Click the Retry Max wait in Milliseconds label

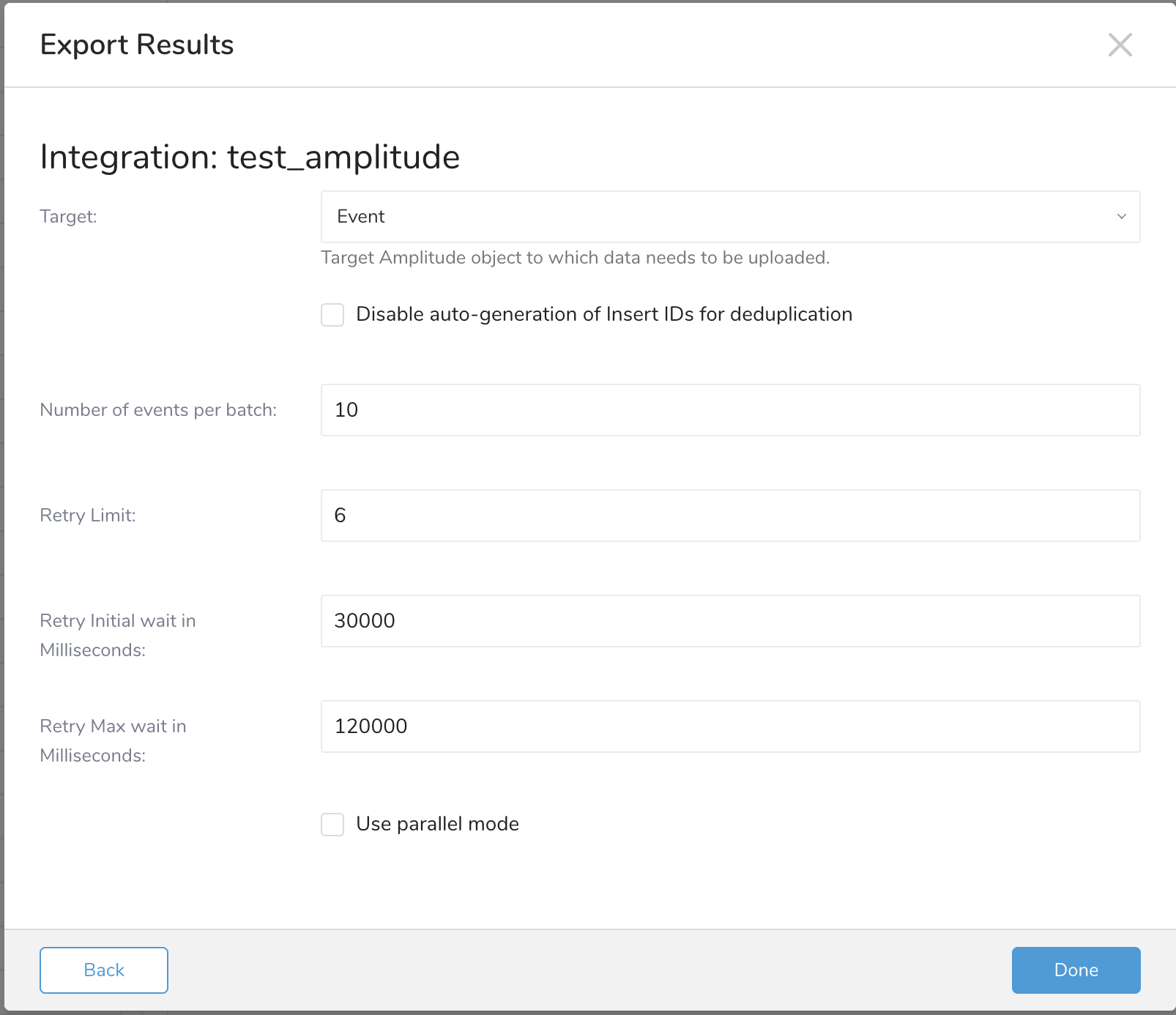pyautogui.click(x=113, y=740)
